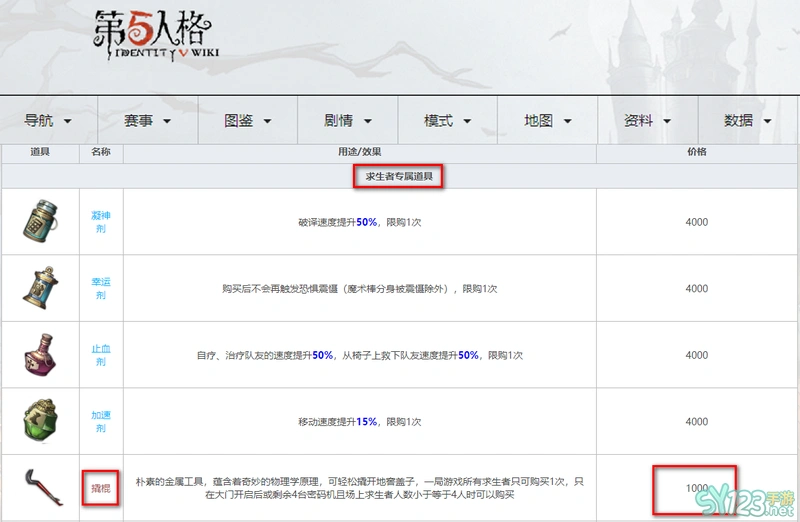The image size is (800, 522).
Task: Open the 图鉴 dropdown menu
Action: [x=248, y=121]
